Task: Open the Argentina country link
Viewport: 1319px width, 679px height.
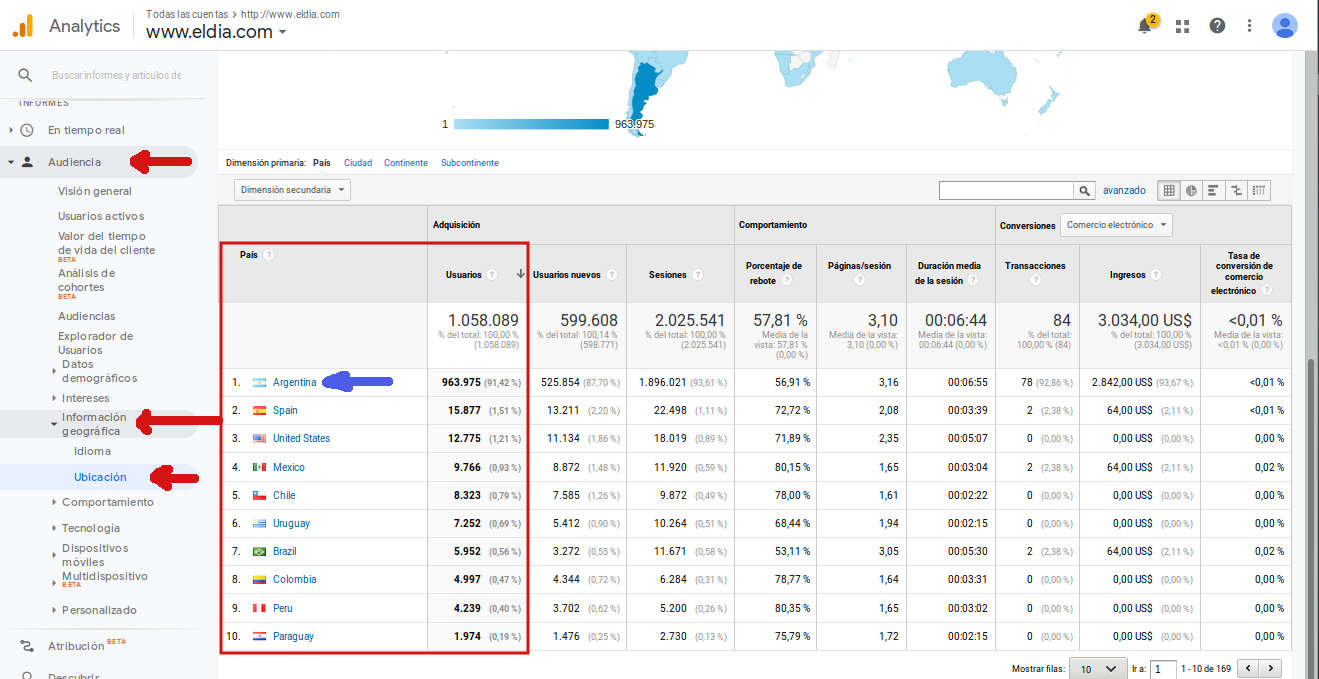Action: pos(294,382)
